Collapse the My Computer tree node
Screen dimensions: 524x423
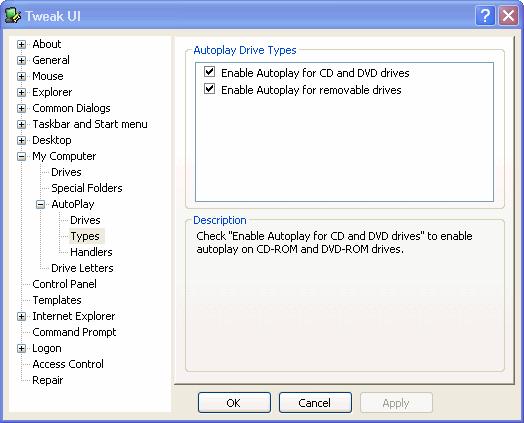point(21,156)
